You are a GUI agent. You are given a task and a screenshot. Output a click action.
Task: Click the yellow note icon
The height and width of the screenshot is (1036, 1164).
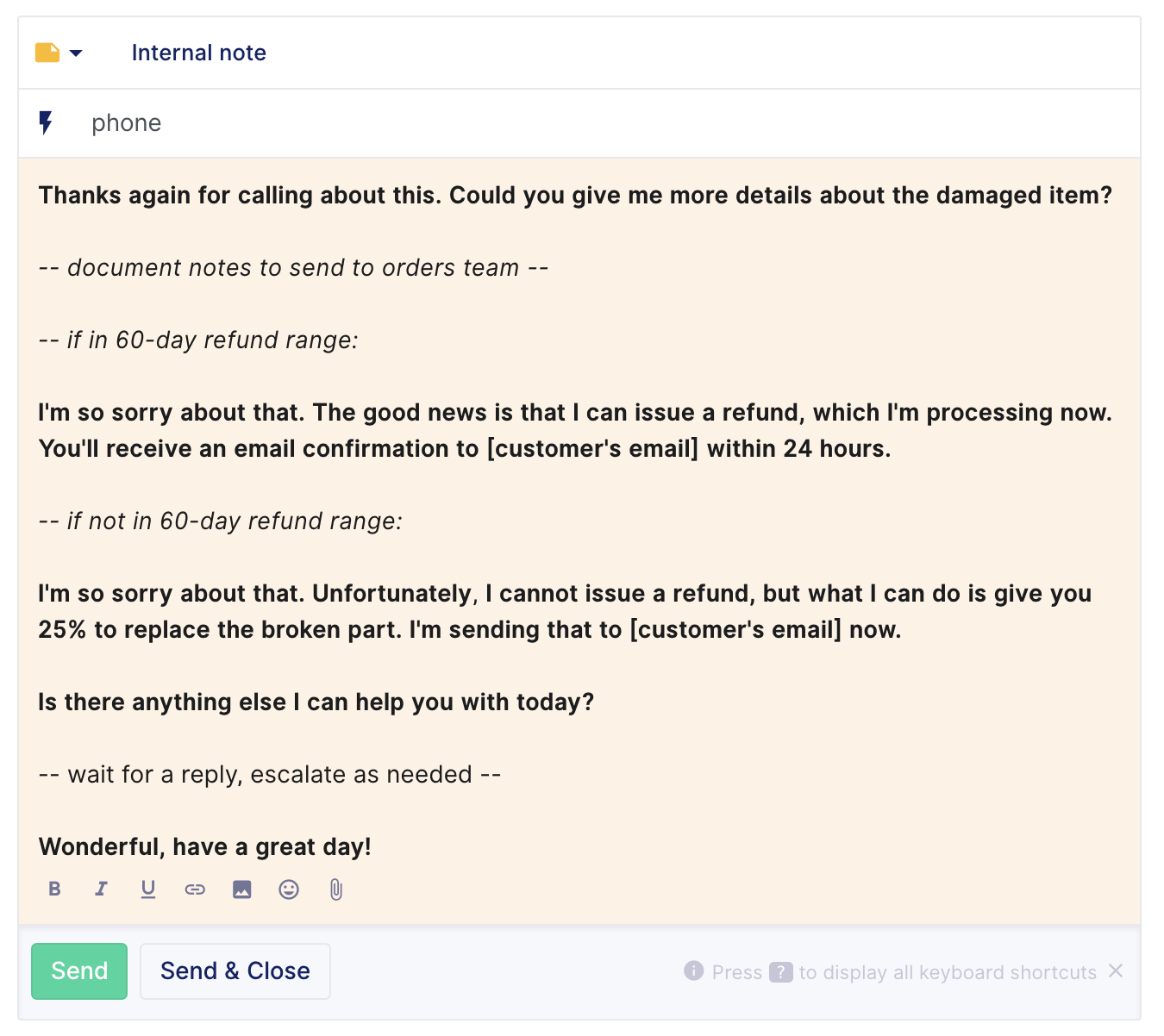click(47, 53)
